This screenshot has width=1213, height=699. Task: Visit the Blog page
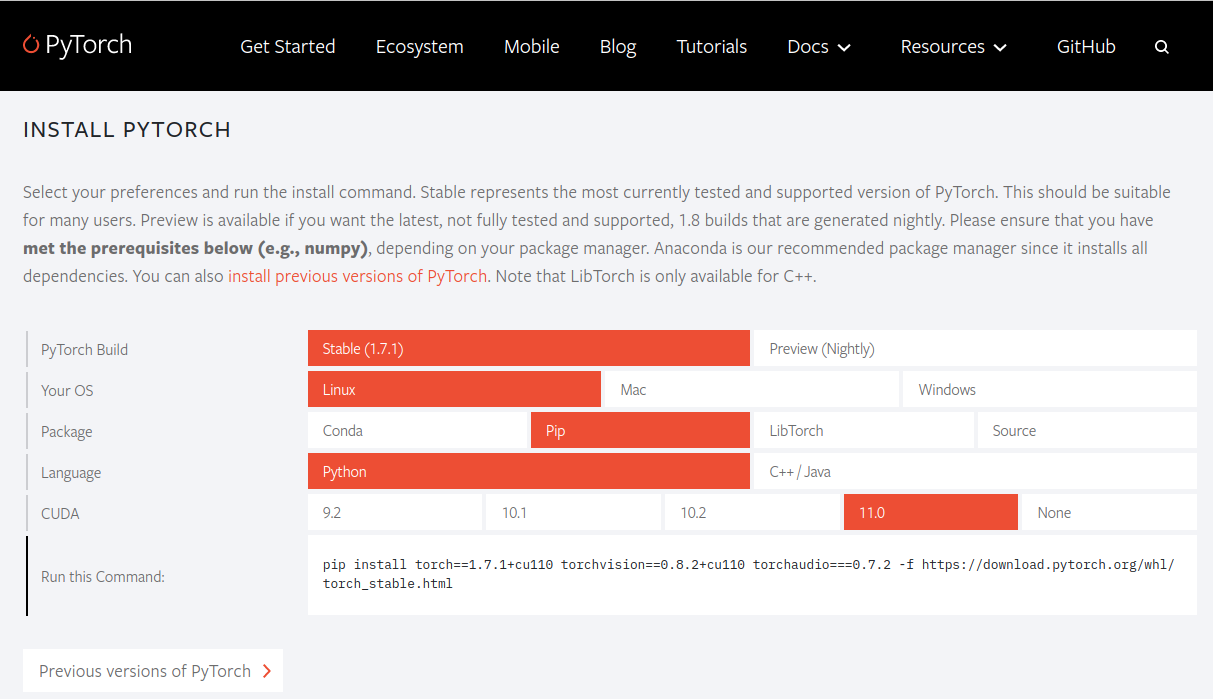point(618,46)
